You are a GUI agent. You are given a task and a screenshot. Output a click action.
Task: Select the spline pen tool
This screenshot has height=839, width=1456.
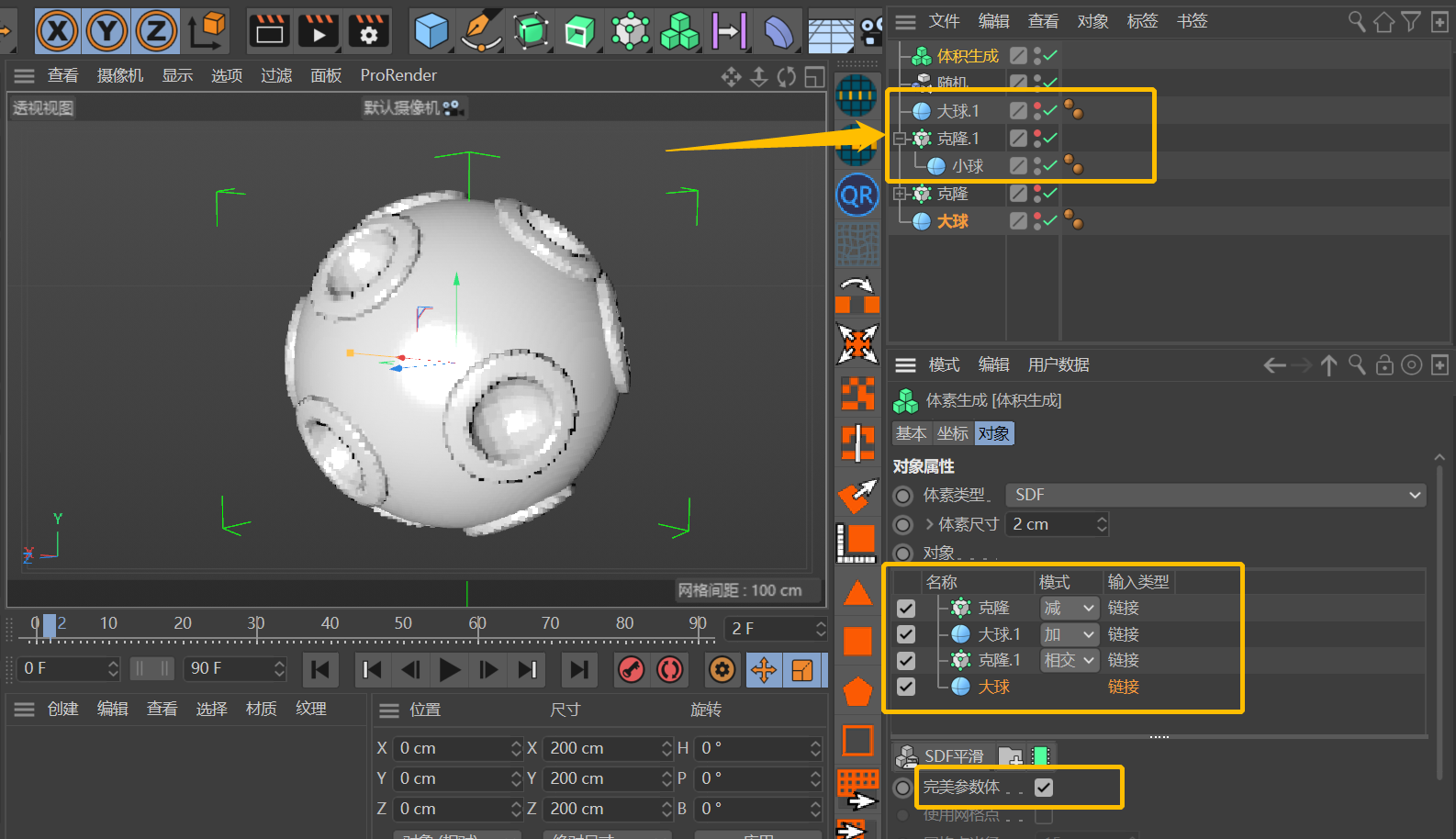click(480, 31)
